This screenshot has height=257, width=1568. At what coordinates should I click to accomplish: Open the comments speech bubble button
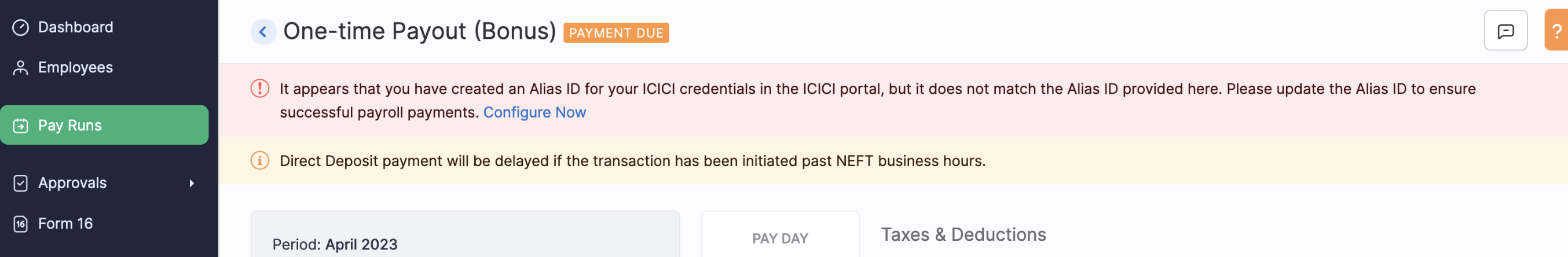tap(1505, 31)
